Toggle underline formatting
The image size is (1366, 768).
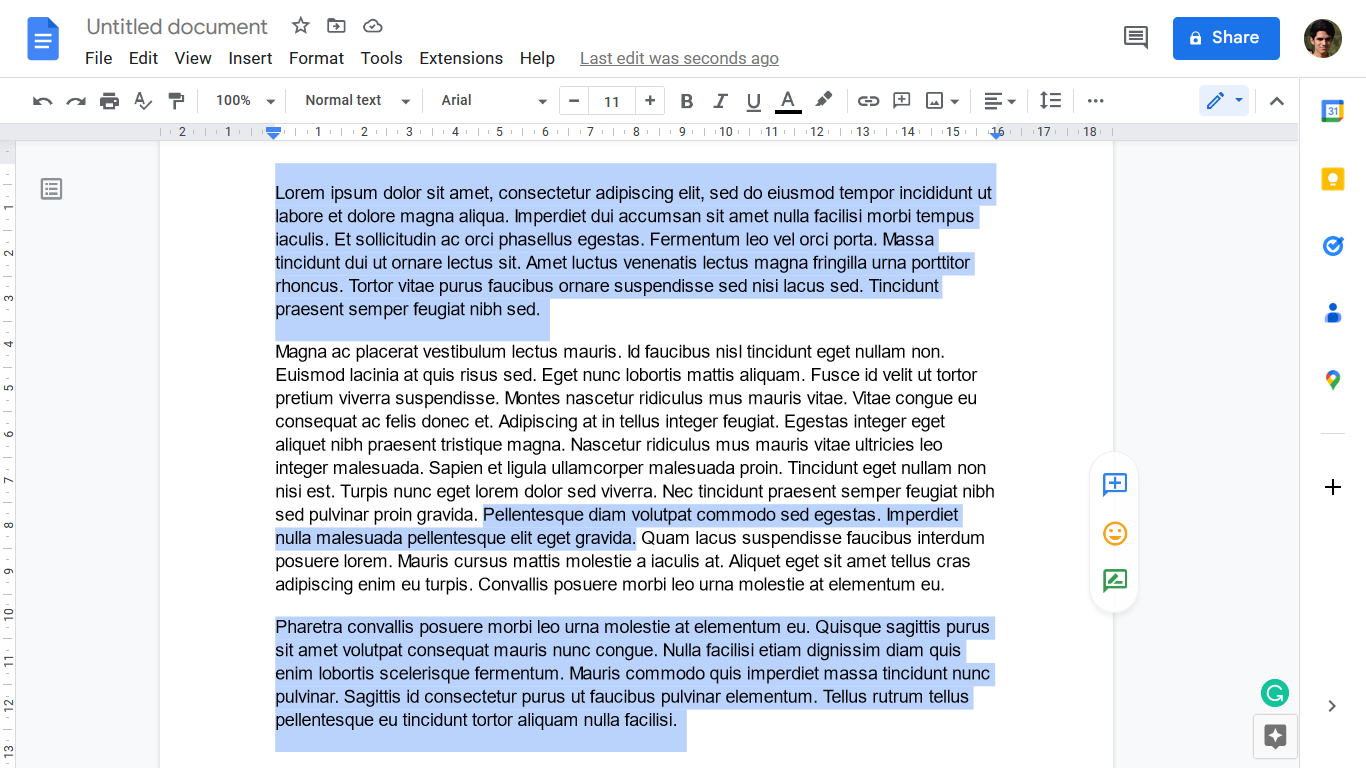(753, 100)
